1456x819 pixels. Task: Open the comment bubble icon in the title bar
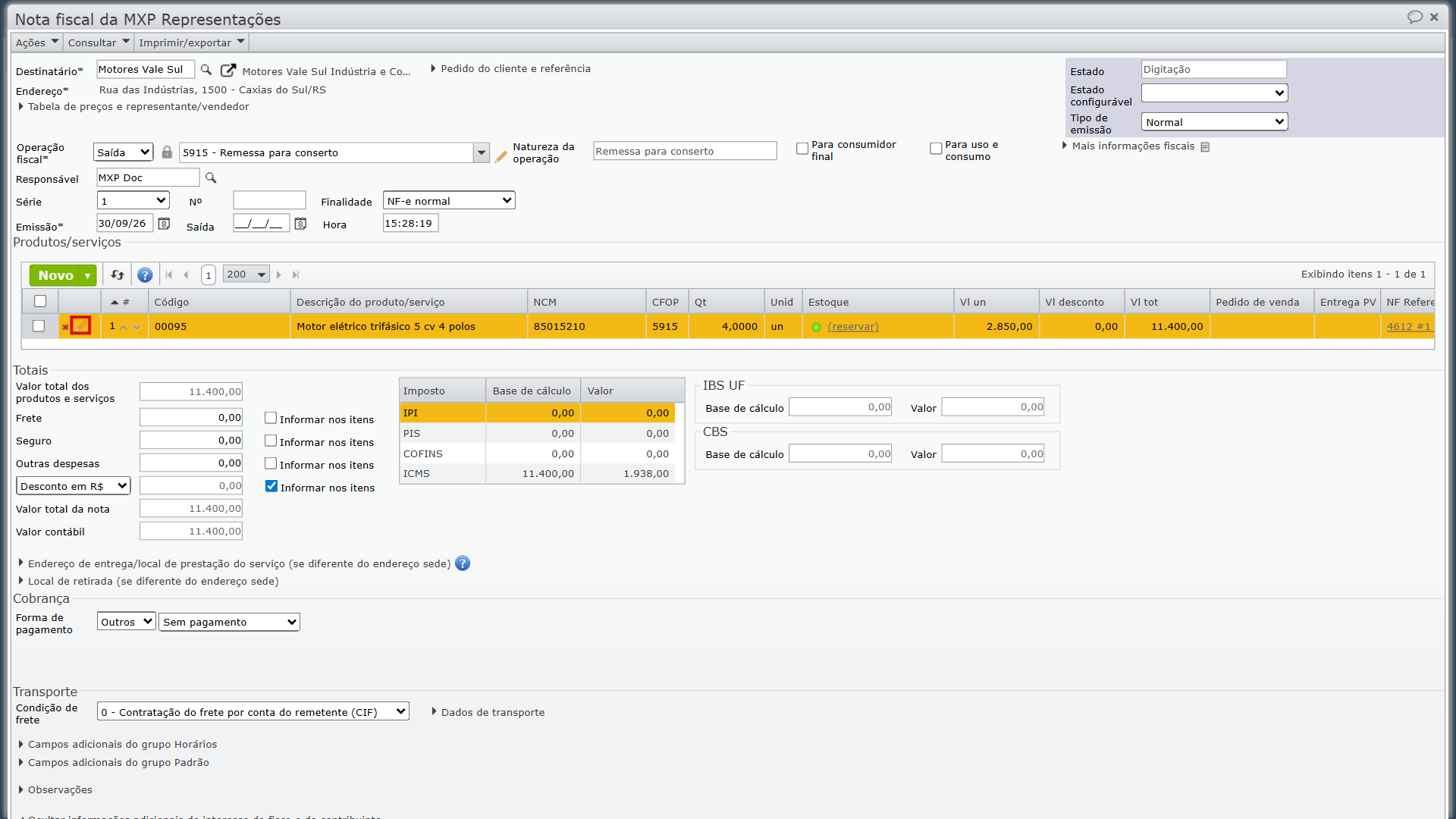1414,17
